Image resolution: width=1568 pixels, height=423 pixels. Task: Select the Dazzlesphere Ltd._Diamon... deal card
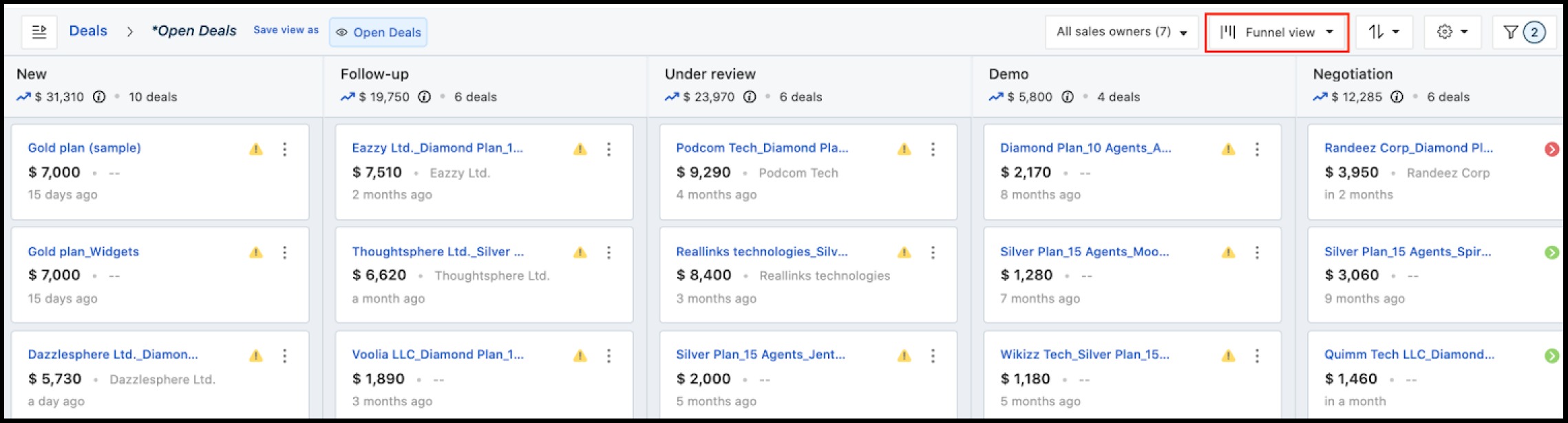coord(160,375)
